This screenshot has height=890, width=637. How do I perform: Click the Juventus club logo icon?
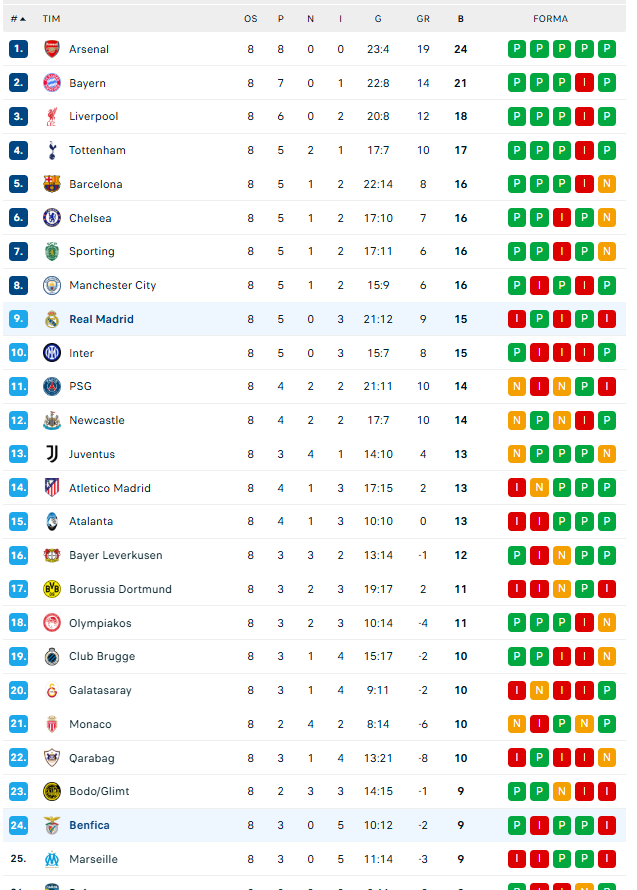(52, 454)
